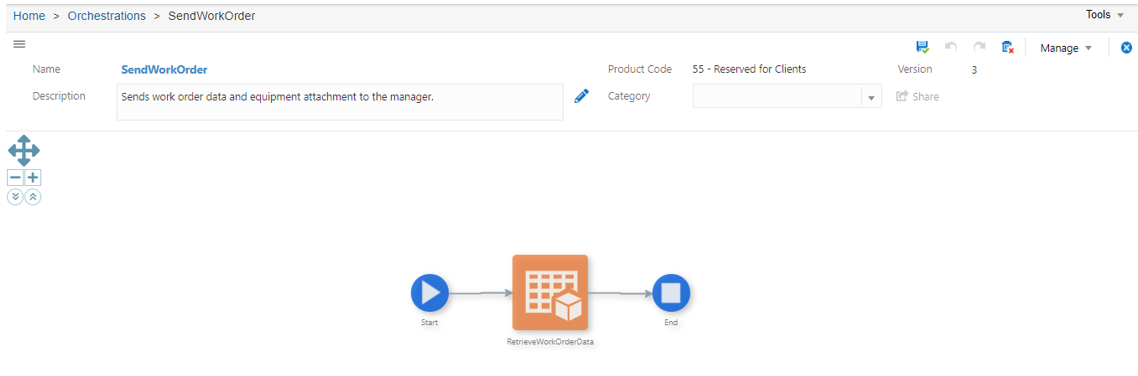
Task: Zoom out with the minus button
Action: 15,177
